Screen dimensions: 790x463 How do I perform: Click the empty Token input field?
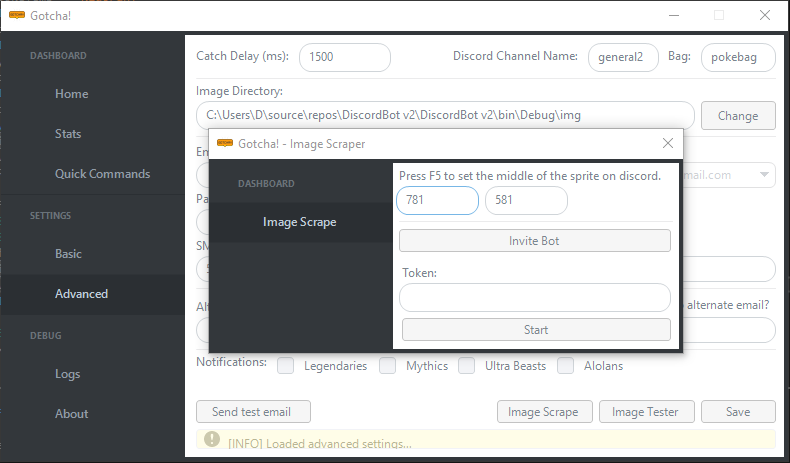point(535,297)
